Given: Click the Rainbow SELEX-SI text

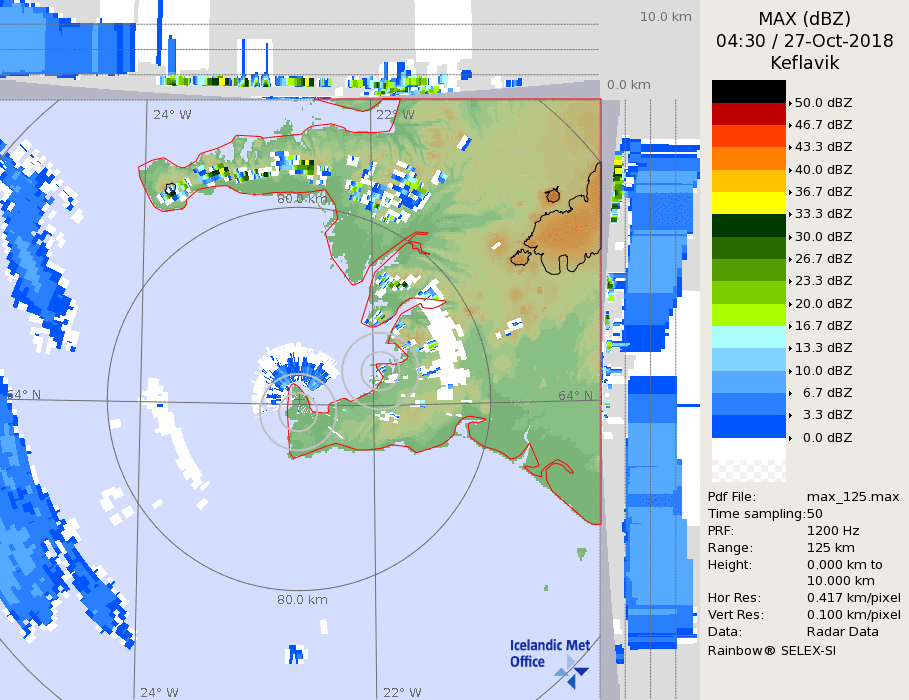Looking at the screenshot, I should click(x=771, y=650).
